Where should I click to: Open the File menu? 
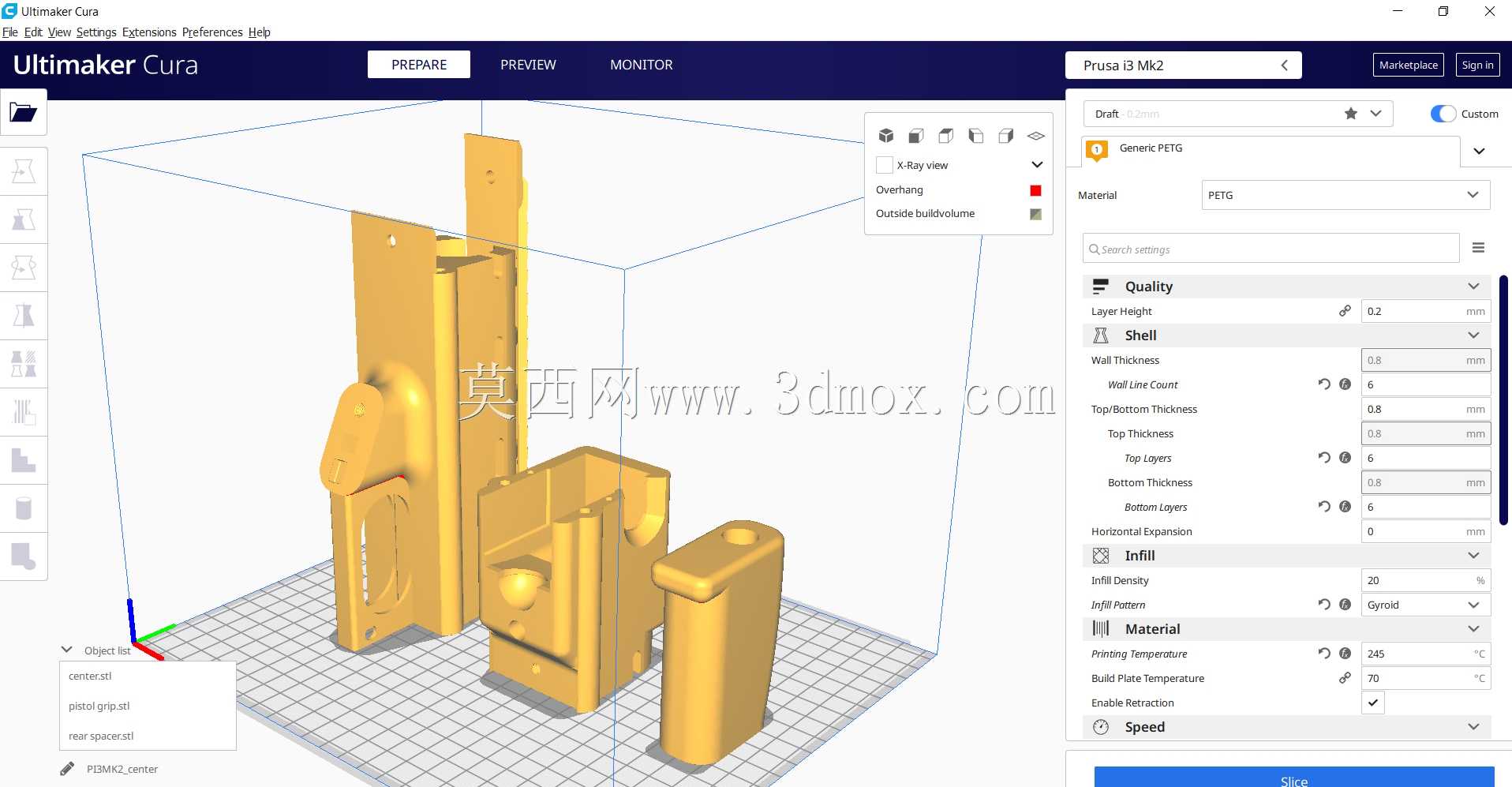point(10,32)
